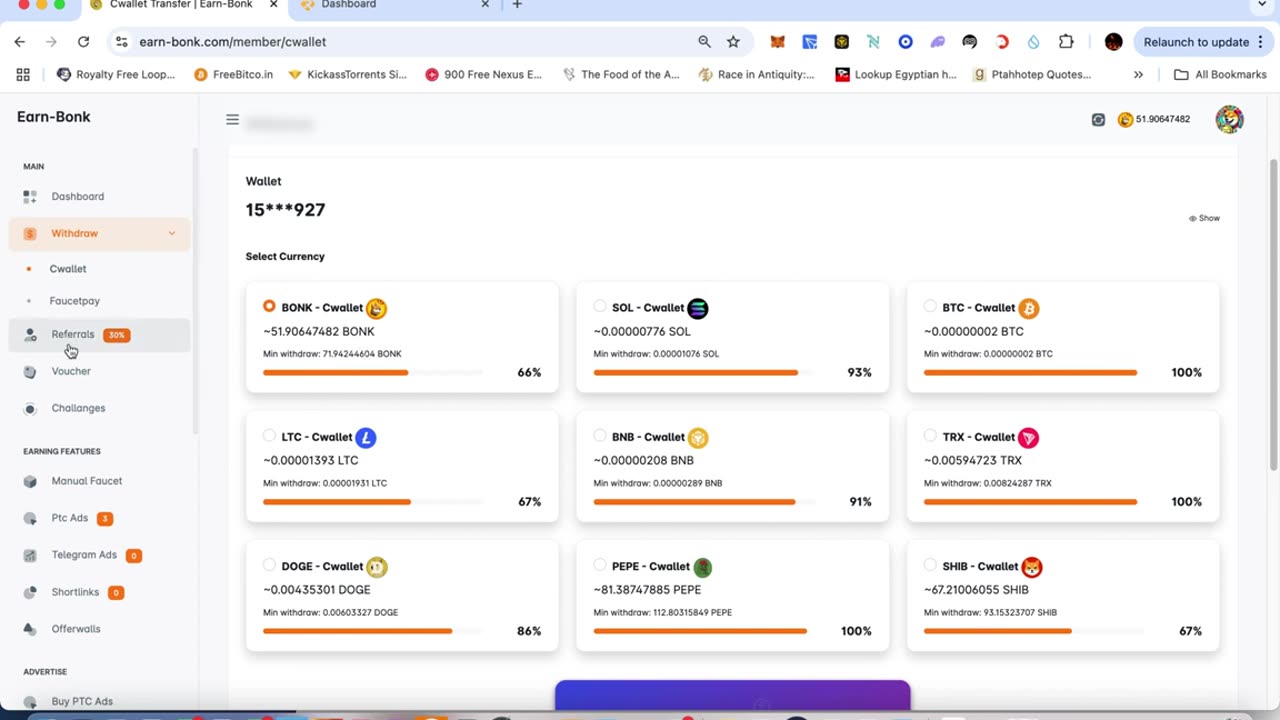Click the Offerwalls icon
This screenshot has width=1280, height=720.
coord(30,630)
